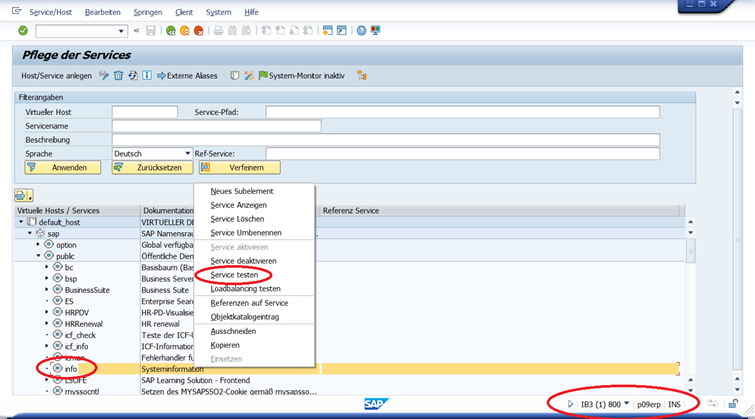Viewport: 755px width, 419px height.
Task: Choose Neues Subelement from context menu
Action: tap(242, 191)
